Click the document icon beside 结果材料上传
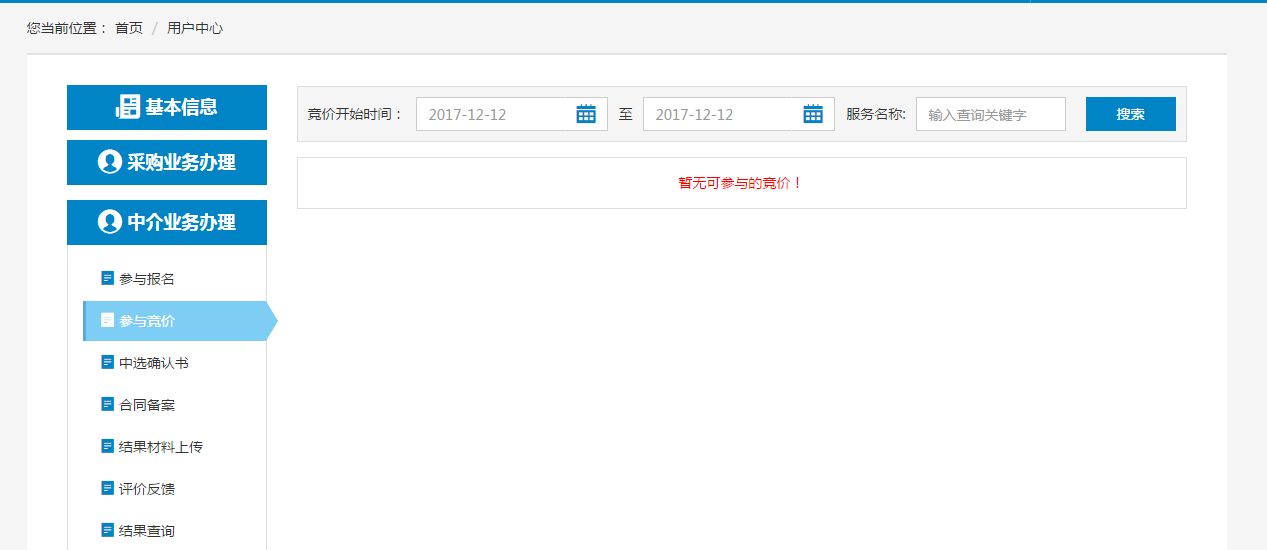The image size is (1267, 550). [x=108, y=446]
